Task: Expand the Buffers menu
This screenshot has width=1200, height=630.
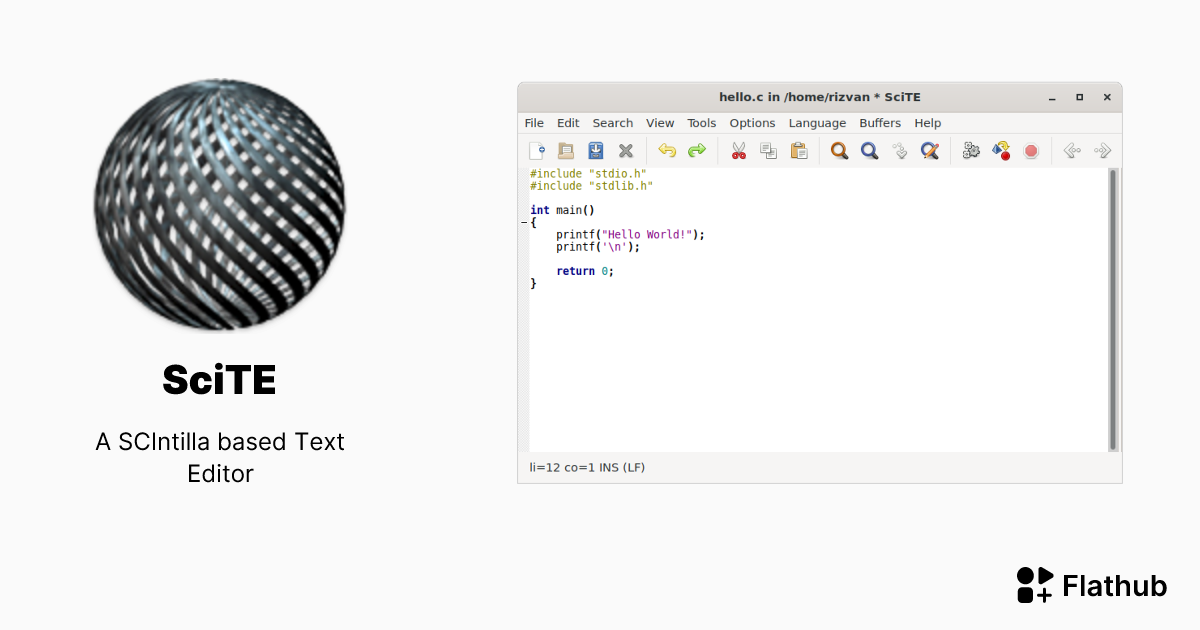Action: tap(880, 123)
